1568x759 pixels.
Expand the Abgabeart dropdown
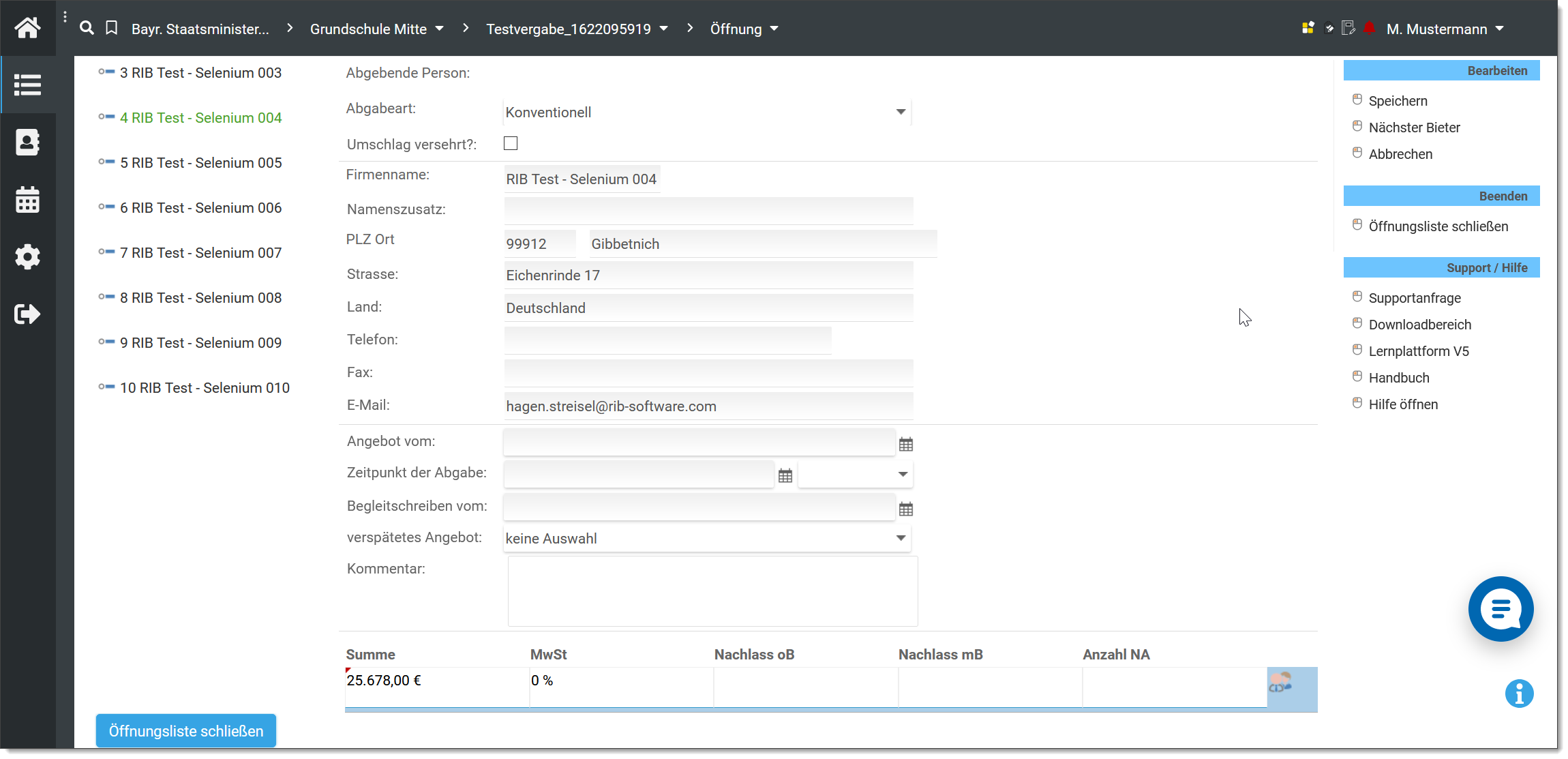[x=901, y=112]
